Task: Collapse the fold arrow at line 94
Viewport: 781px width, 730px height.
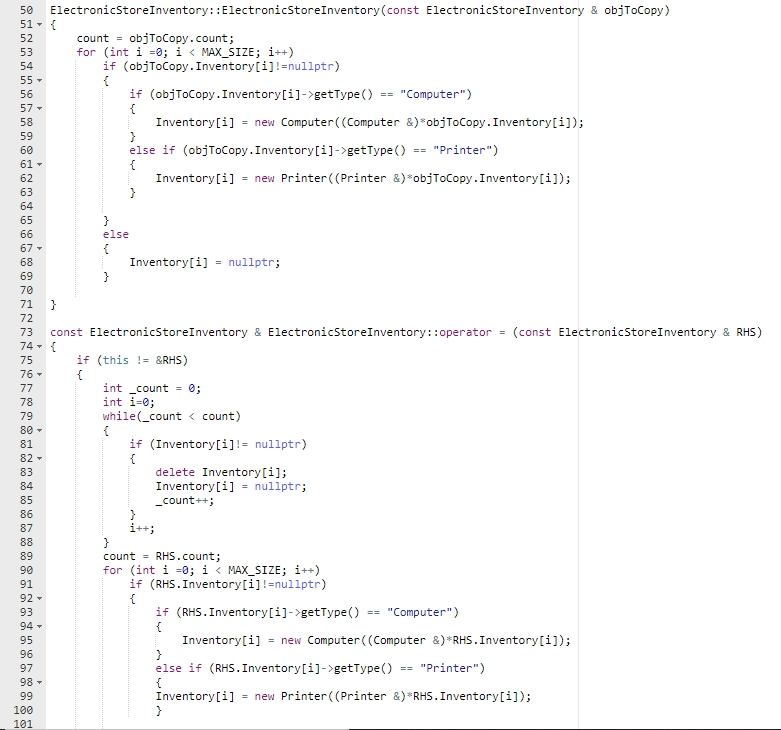Action: [x=39, y=626]
